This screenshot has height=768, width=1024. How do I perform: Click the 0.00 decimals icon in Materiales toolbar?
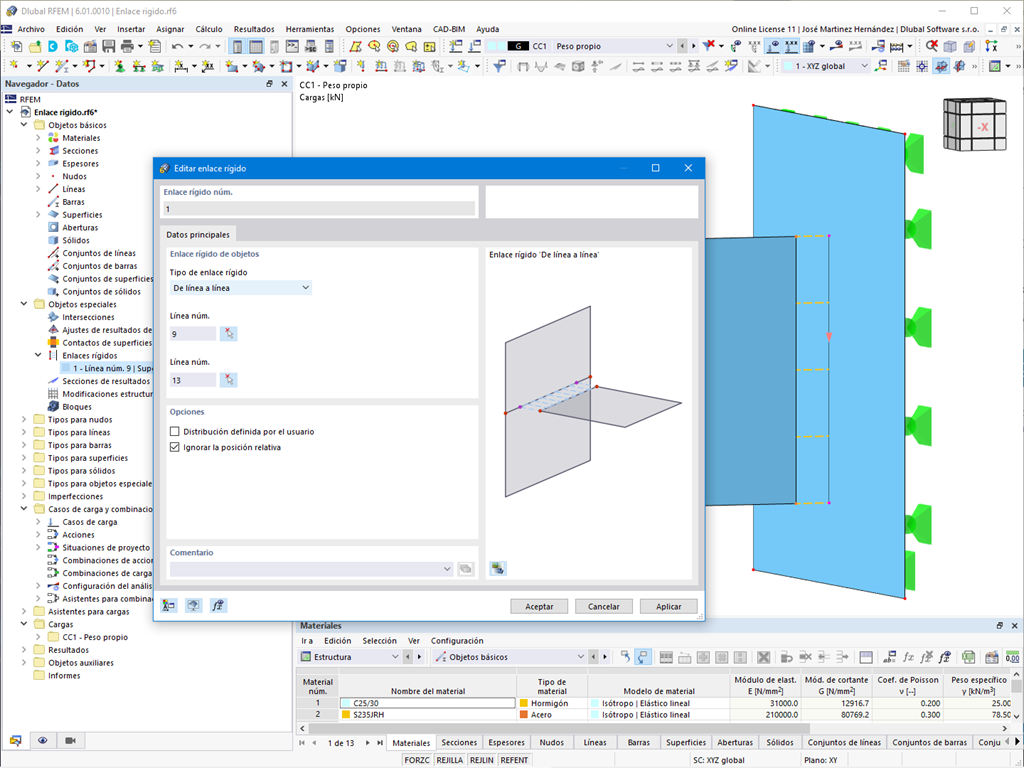click(1012, 657)
